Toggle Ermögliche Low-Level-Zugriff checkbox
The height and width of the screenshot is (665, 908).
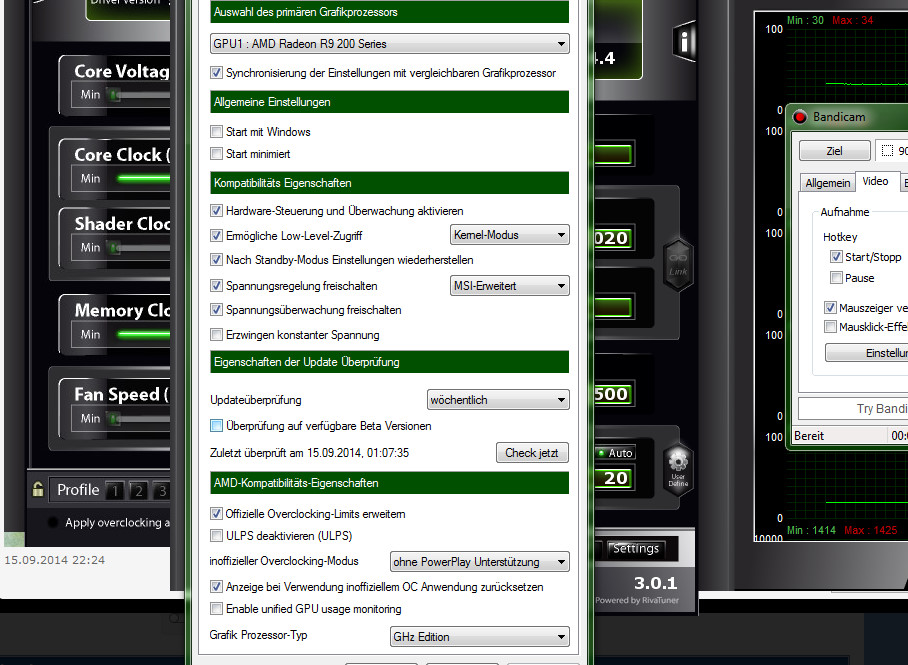pyautogui.click(x=217, y=235)
